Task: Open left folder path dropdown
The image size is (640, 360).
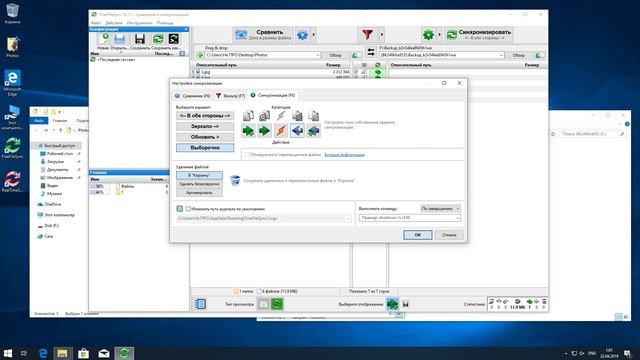Action: (318, 55)
